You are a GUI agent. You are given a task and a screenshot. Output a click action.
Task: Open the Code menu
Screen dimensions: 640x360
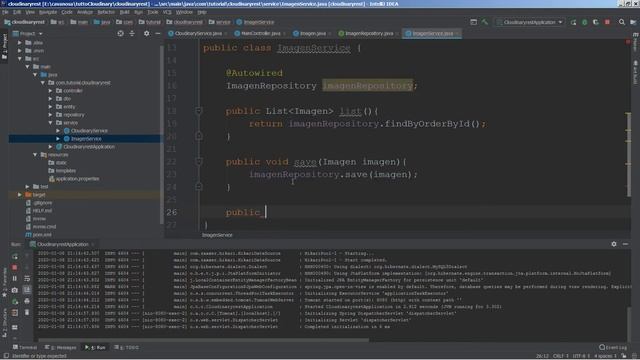click(67, 12)
